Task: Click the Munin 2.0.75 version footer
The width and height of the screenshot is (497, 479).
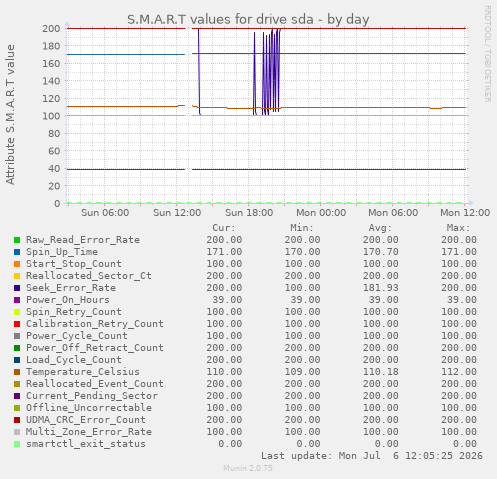Action: coord(248,468)
